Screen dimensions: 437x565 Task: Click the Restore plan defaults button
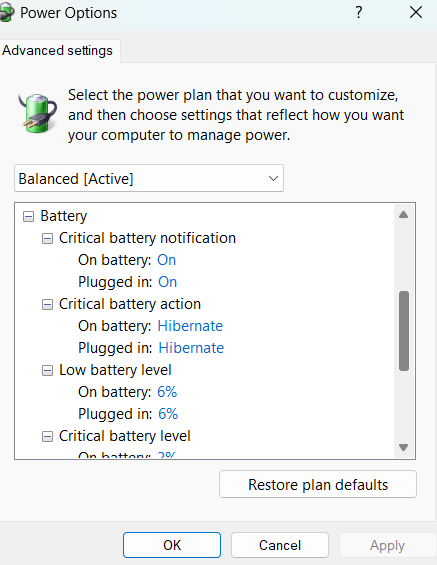click(318, 484)
